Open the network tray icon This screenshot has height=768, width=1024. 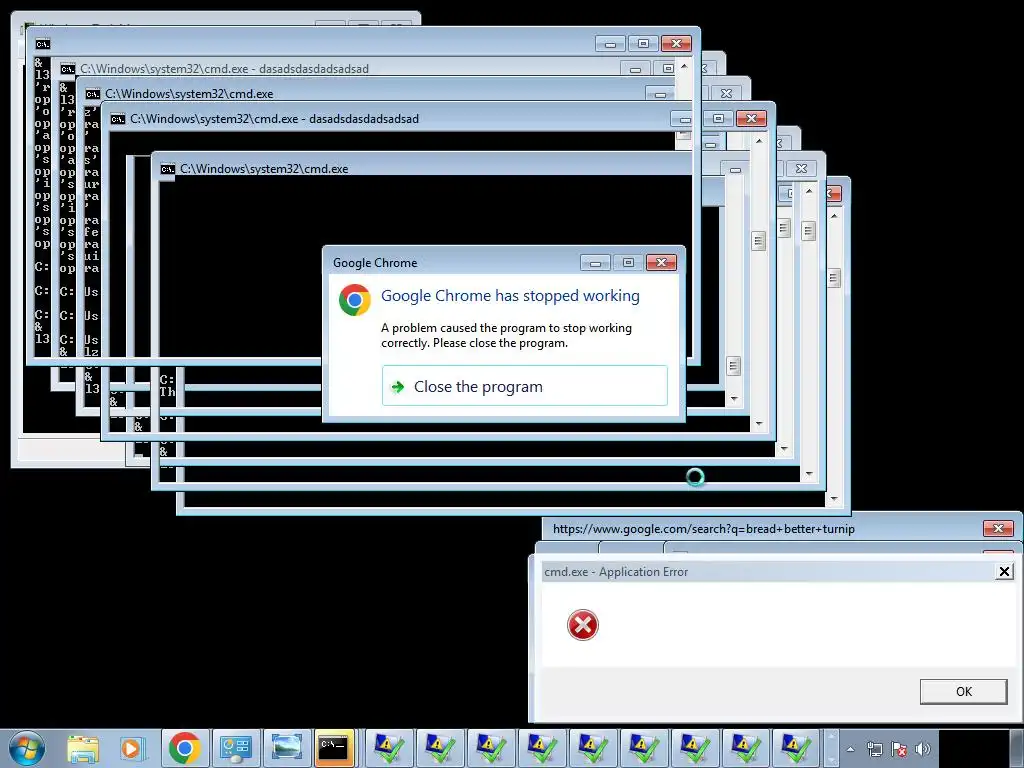tap(874, 749)
